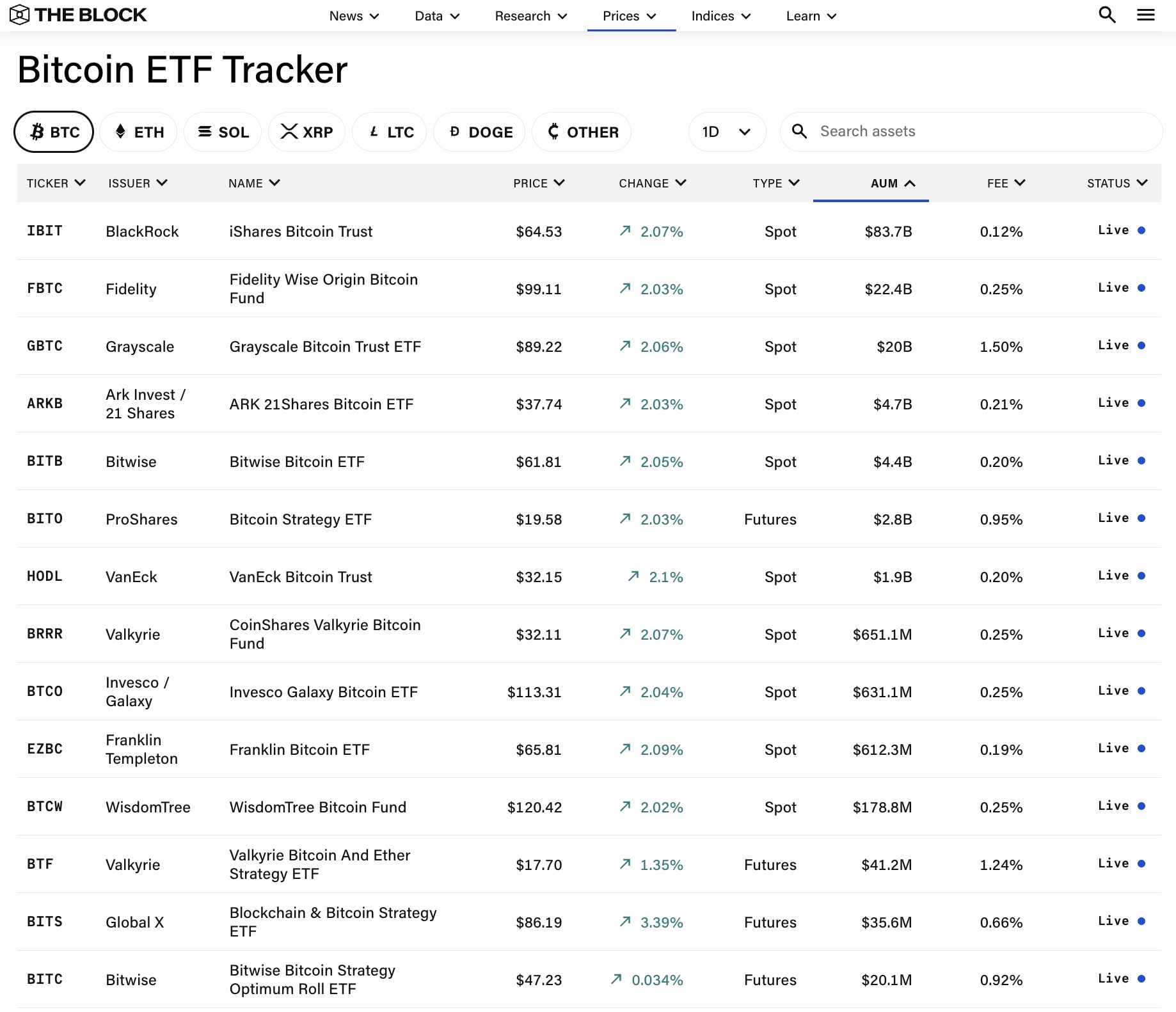This screenshot has height=1012, width=1176.
Task: Switch to the ETH asset filter
Action: (x=138, y=132)
